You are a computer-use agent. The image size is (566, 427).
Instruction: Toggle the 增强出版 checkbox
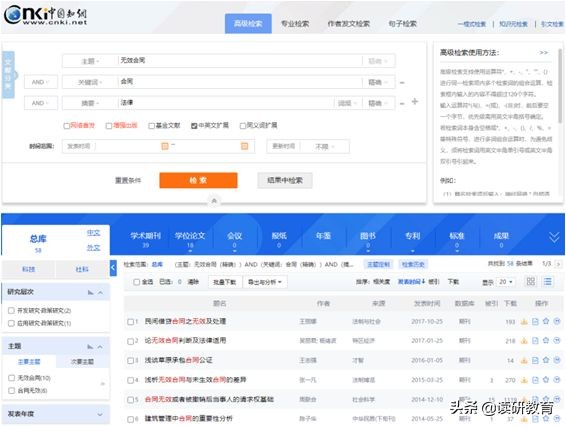109,126
